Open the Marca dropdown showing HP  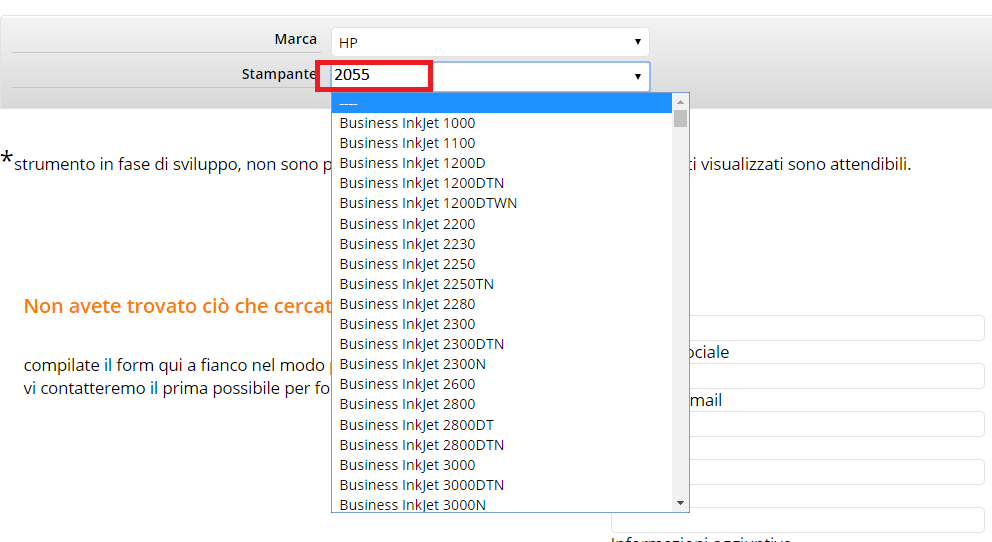pyautogui.click(x=489, y=42)
